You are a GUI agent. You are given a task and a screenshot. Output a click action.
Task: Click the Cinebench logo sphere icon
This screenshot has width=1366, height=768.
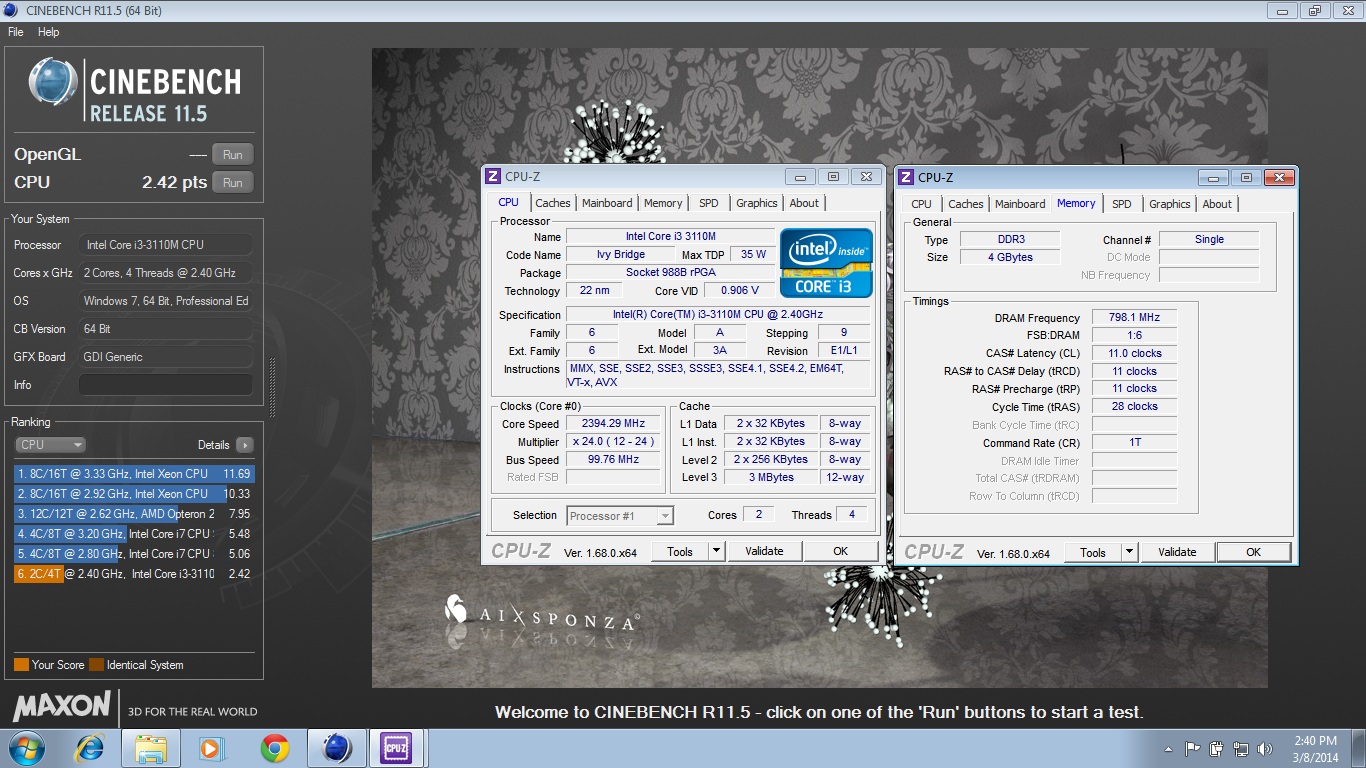54,83
